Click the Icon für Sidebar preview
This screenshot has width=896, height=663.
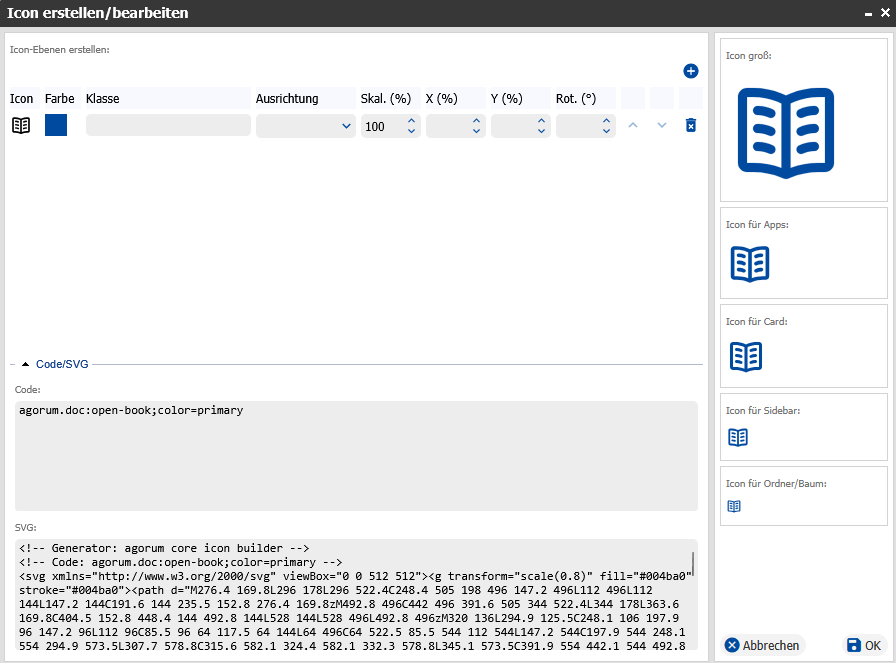(738, 437)
